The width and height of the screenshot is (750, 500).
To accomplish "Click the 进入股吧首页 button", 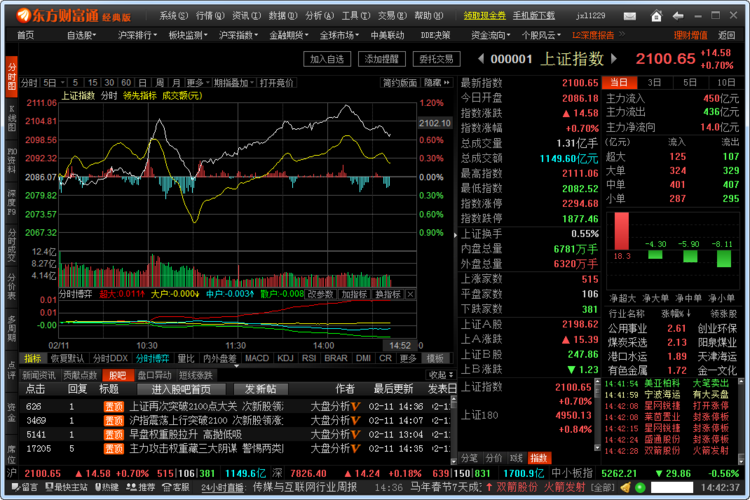I will click(181, 389).
